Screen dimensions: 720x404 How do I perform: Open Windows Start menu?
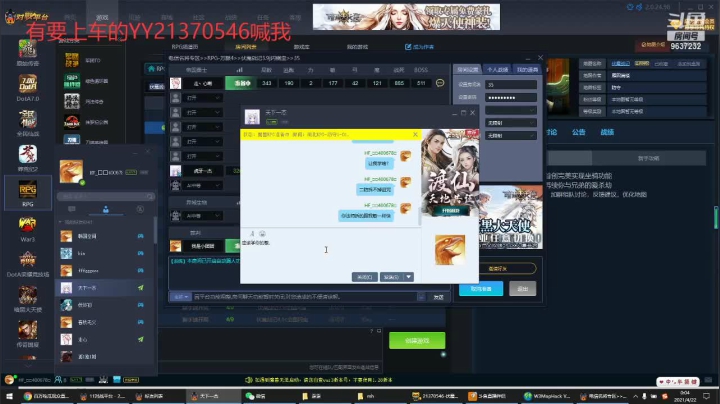9,396
